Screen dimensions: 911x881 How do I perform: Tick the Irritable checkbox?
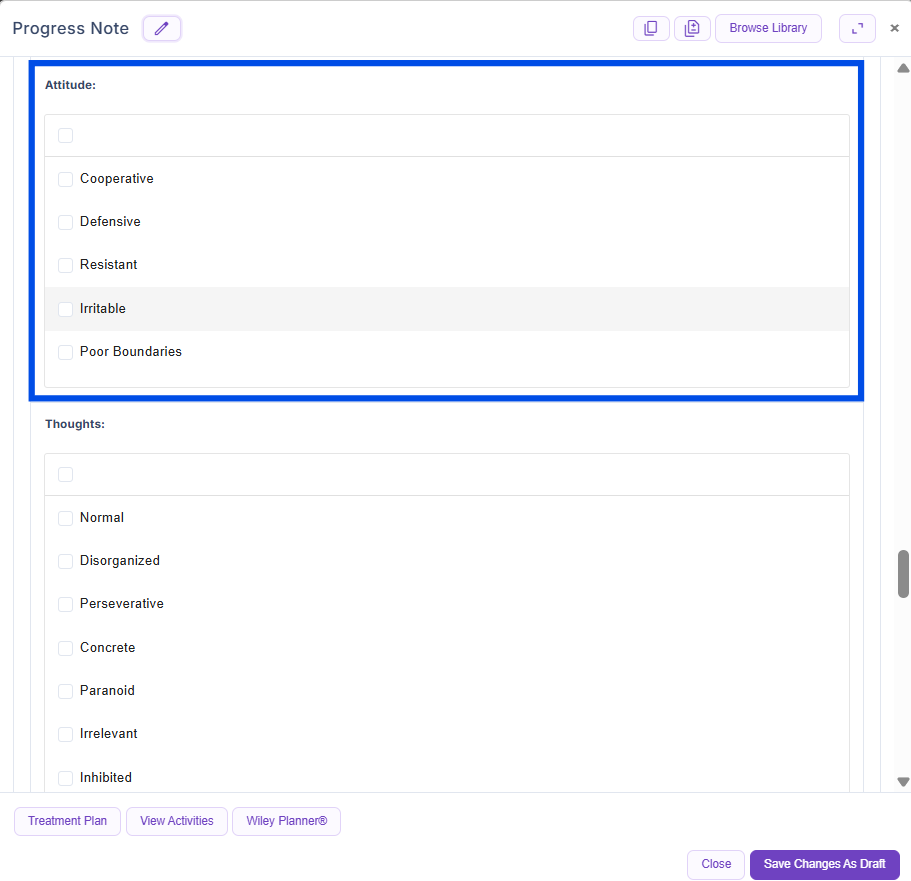click(x=65, y=309)
